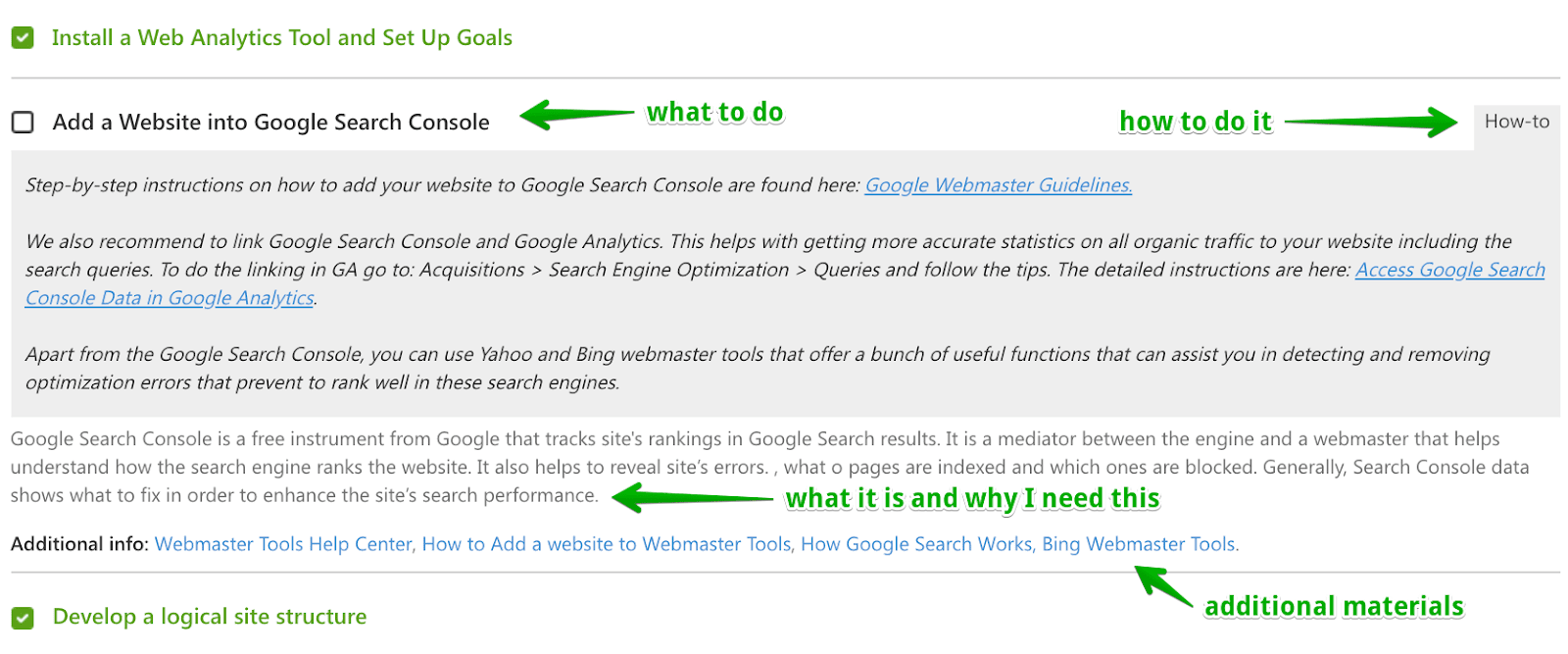Screen dimensions: 1568x654
Task: Uncheck the Install a Web Analytics Tool checkbox
Action: point(23,38)
